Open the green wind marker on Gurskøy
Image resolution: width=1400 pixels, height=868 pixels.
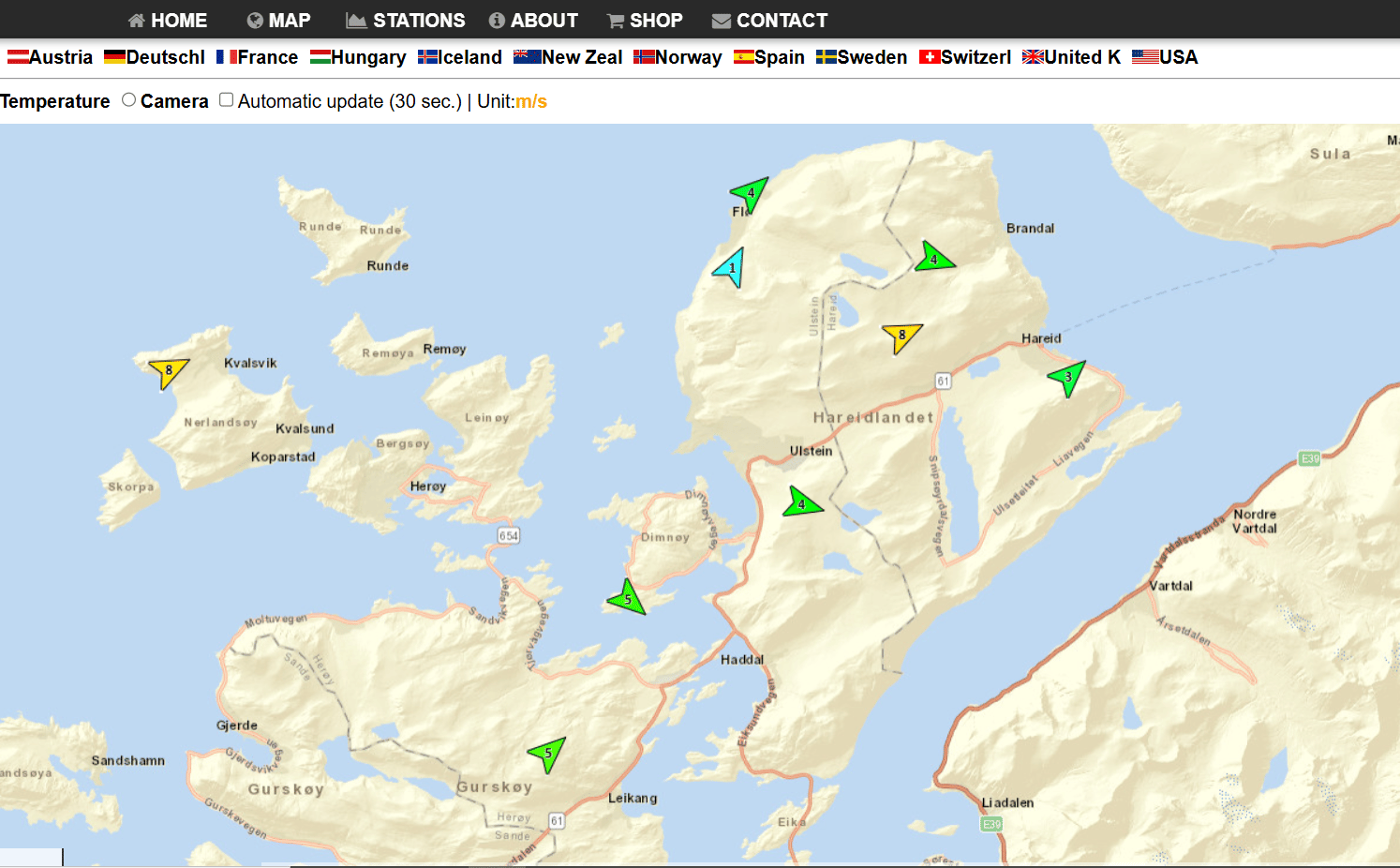tap(548, 753)
